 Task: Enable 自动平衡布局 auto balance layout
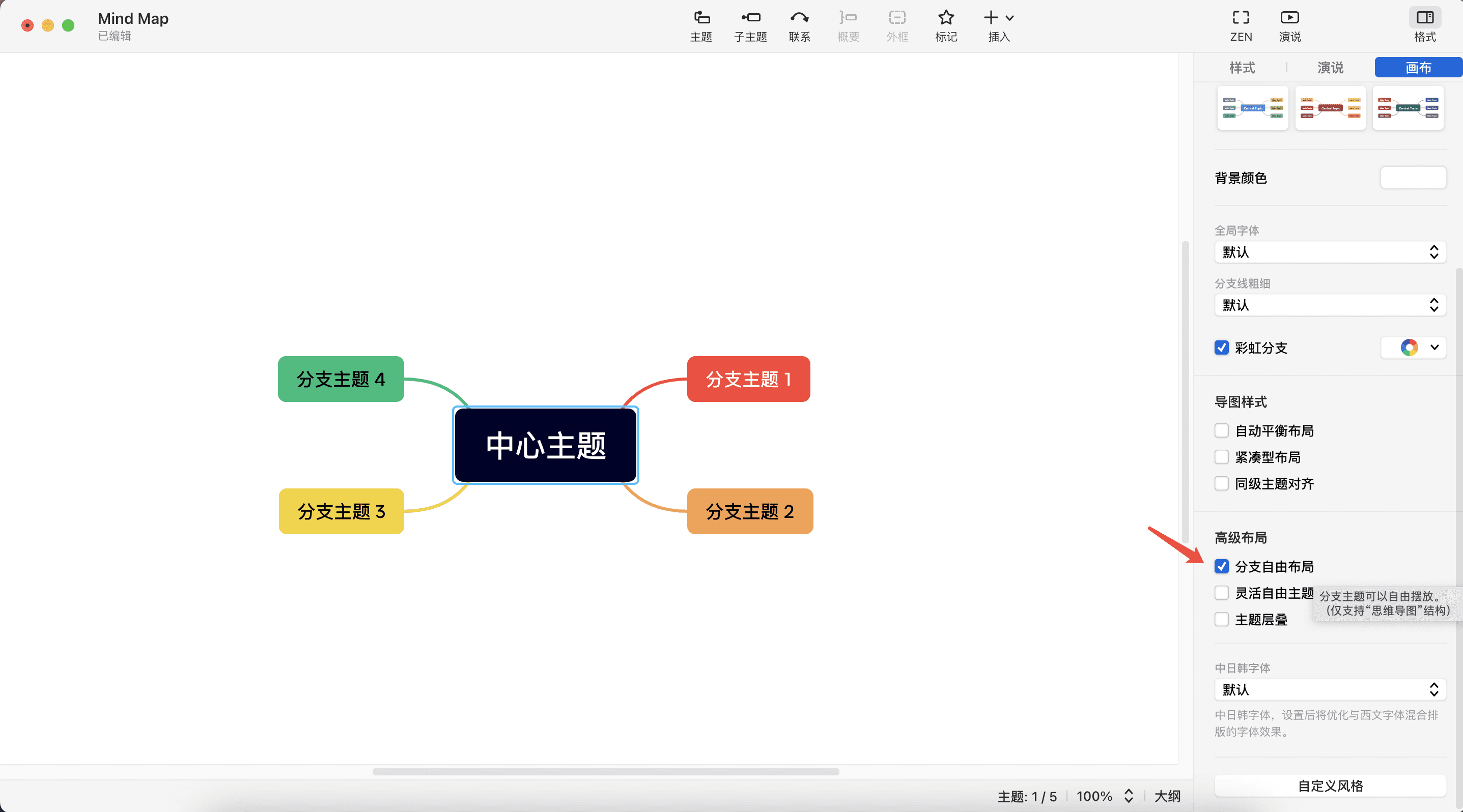pyautogui.click(x=1222, y=431)
